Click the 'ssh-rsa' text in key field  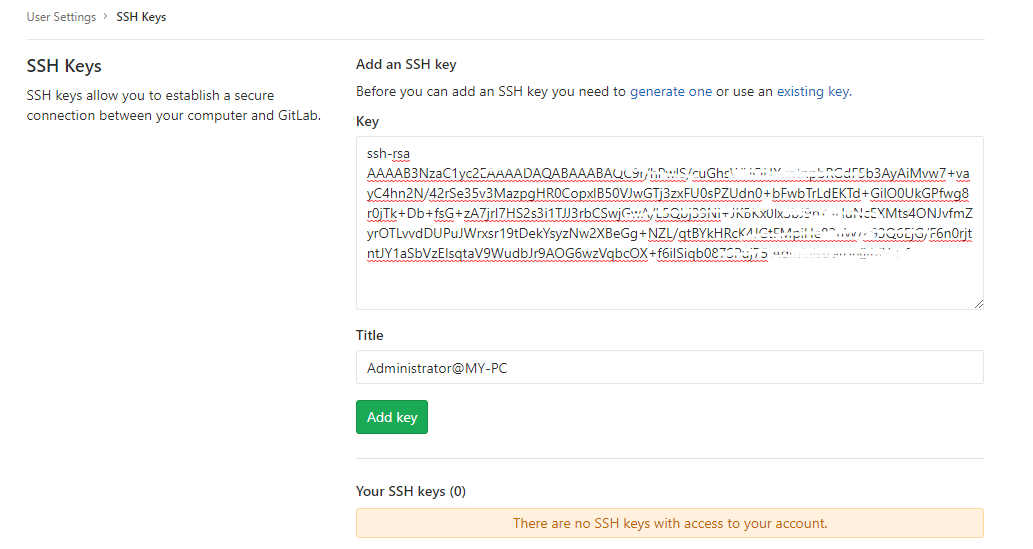(x=388, y=154)
